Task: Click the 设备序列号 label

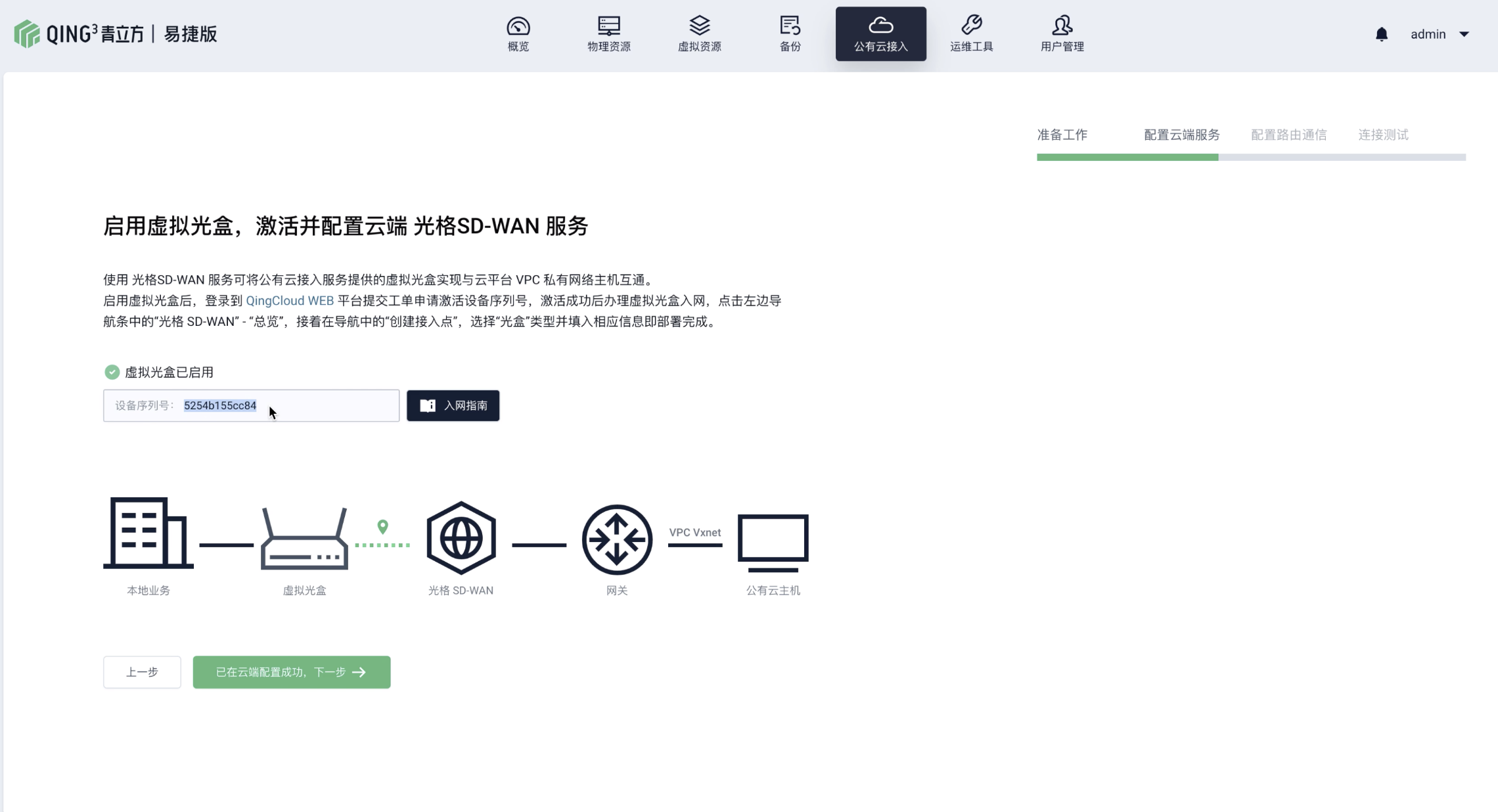Action: (x=144, y=405)
